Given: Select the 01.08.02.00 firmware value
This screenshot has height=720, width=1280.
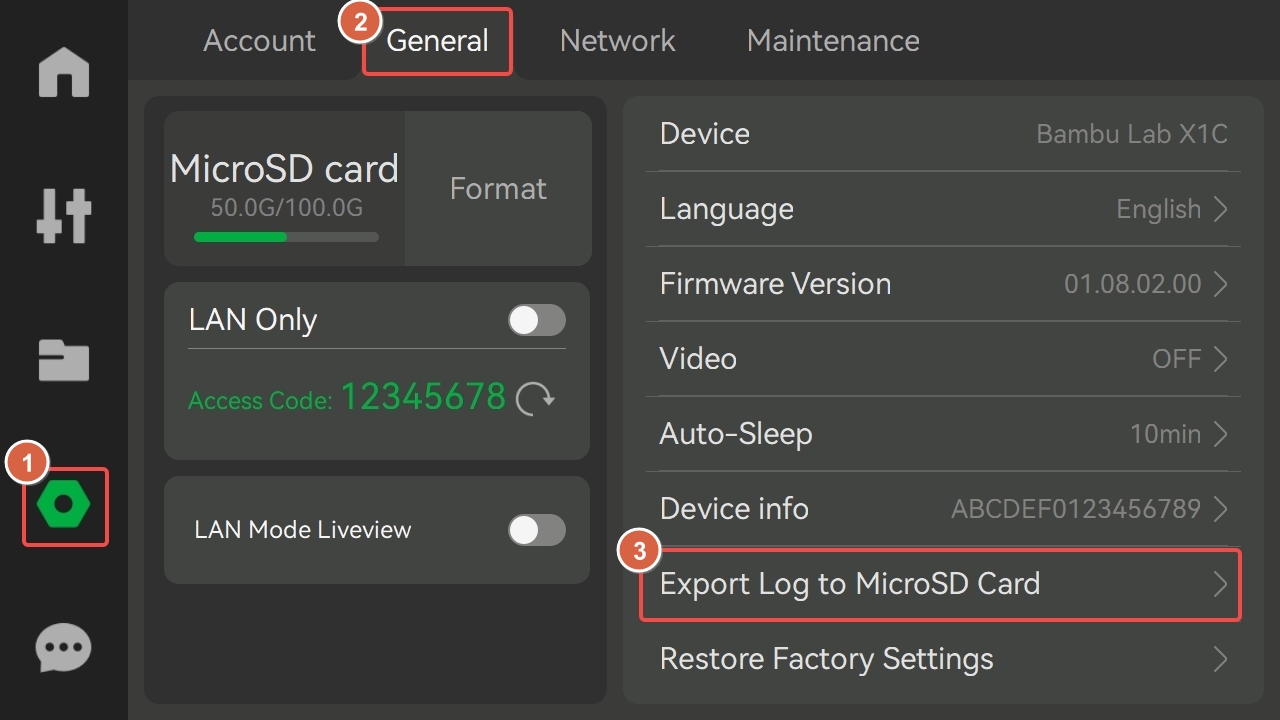Looking at the screenshot, I should (x=1133, y=284).
